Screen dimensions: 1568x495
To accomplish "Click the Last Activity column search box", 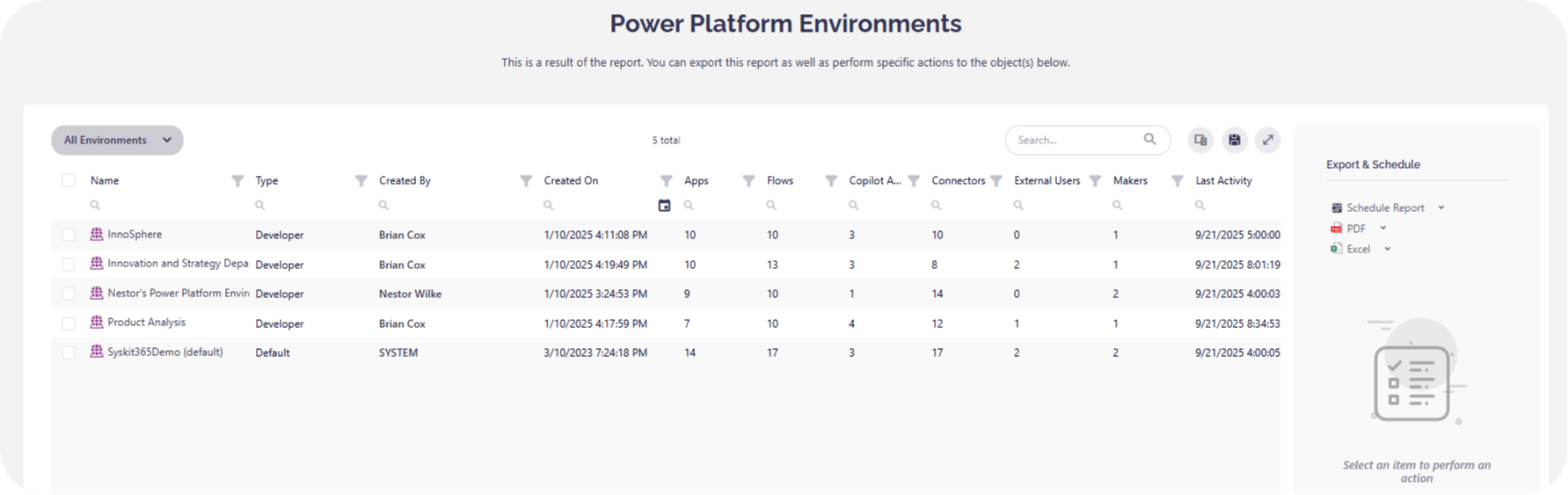I will [x=1236, y=205].
